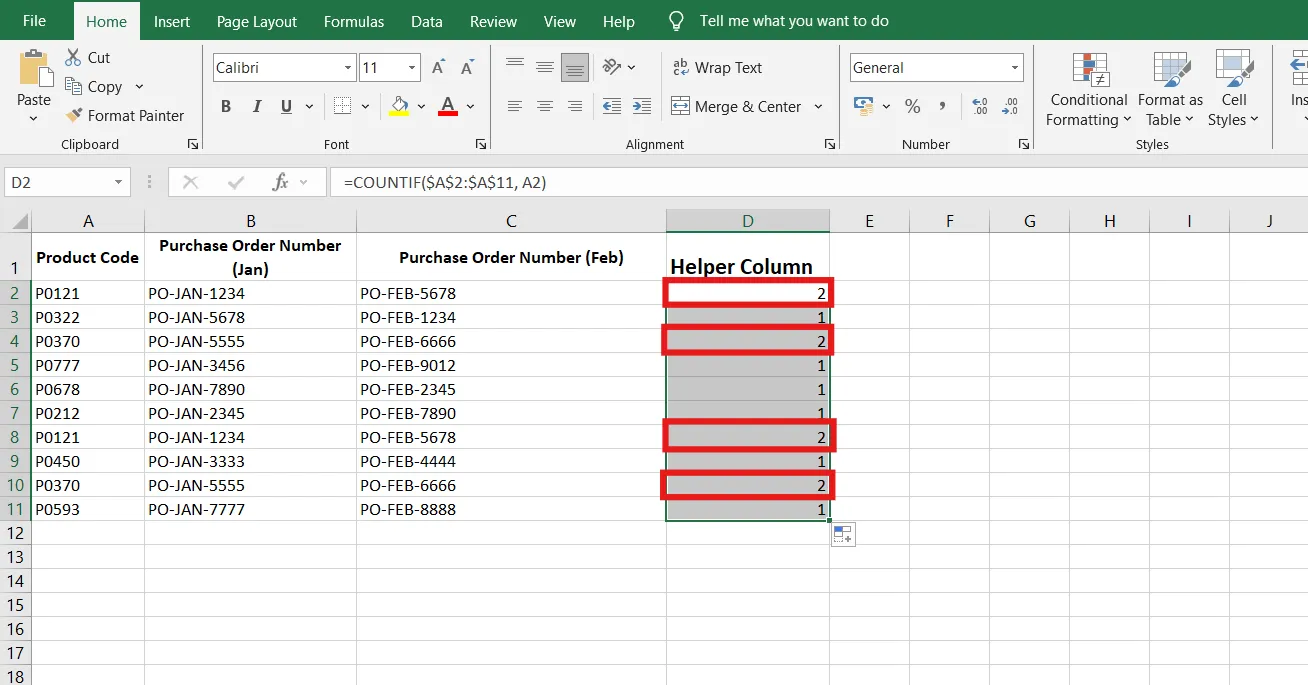Align text right in cells
This screenshot has width=1308, height=685.
(x=575, y=106)
